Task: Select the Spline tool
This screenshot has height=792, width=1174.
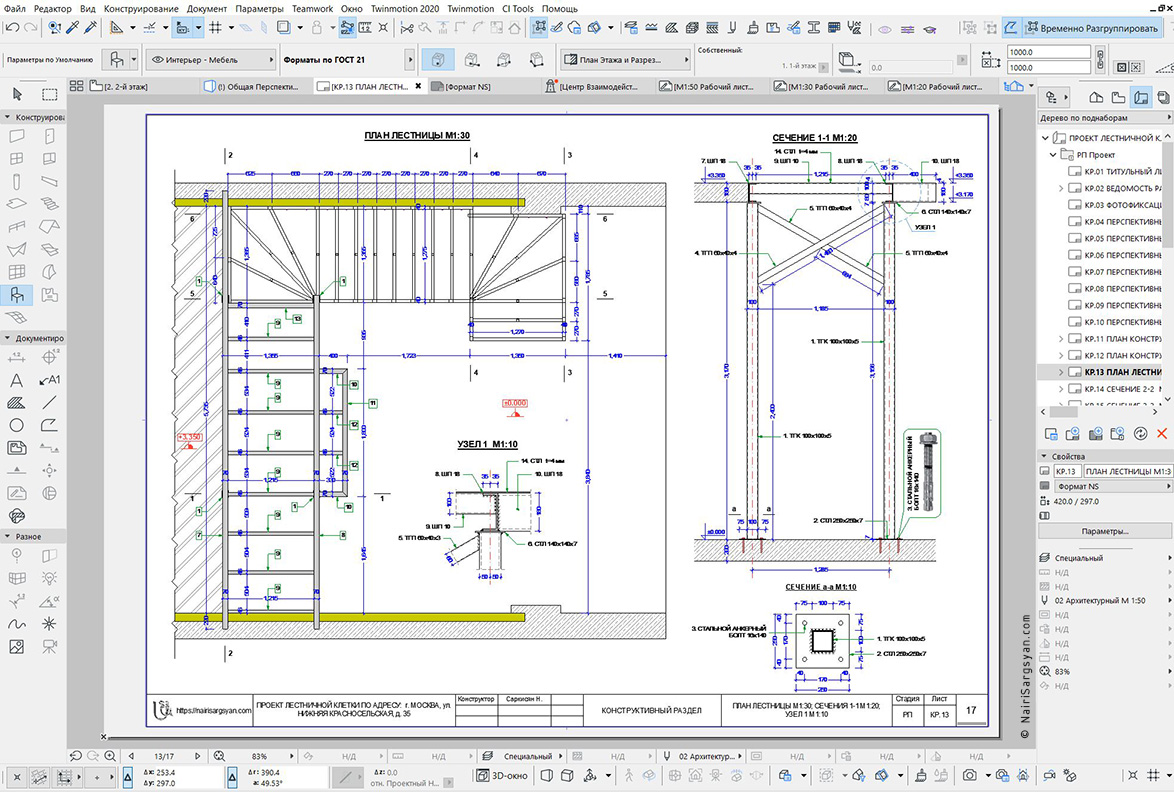Action: click(x=16, y=624)
